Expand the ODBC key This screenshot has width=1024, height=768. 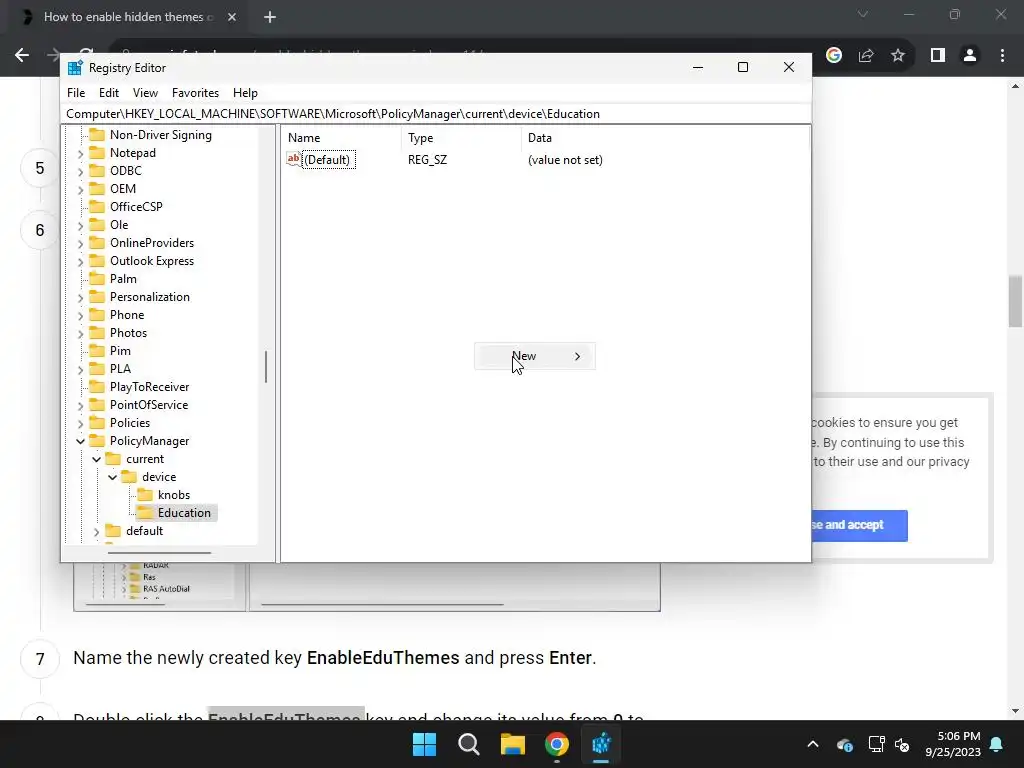pos(80,172)
